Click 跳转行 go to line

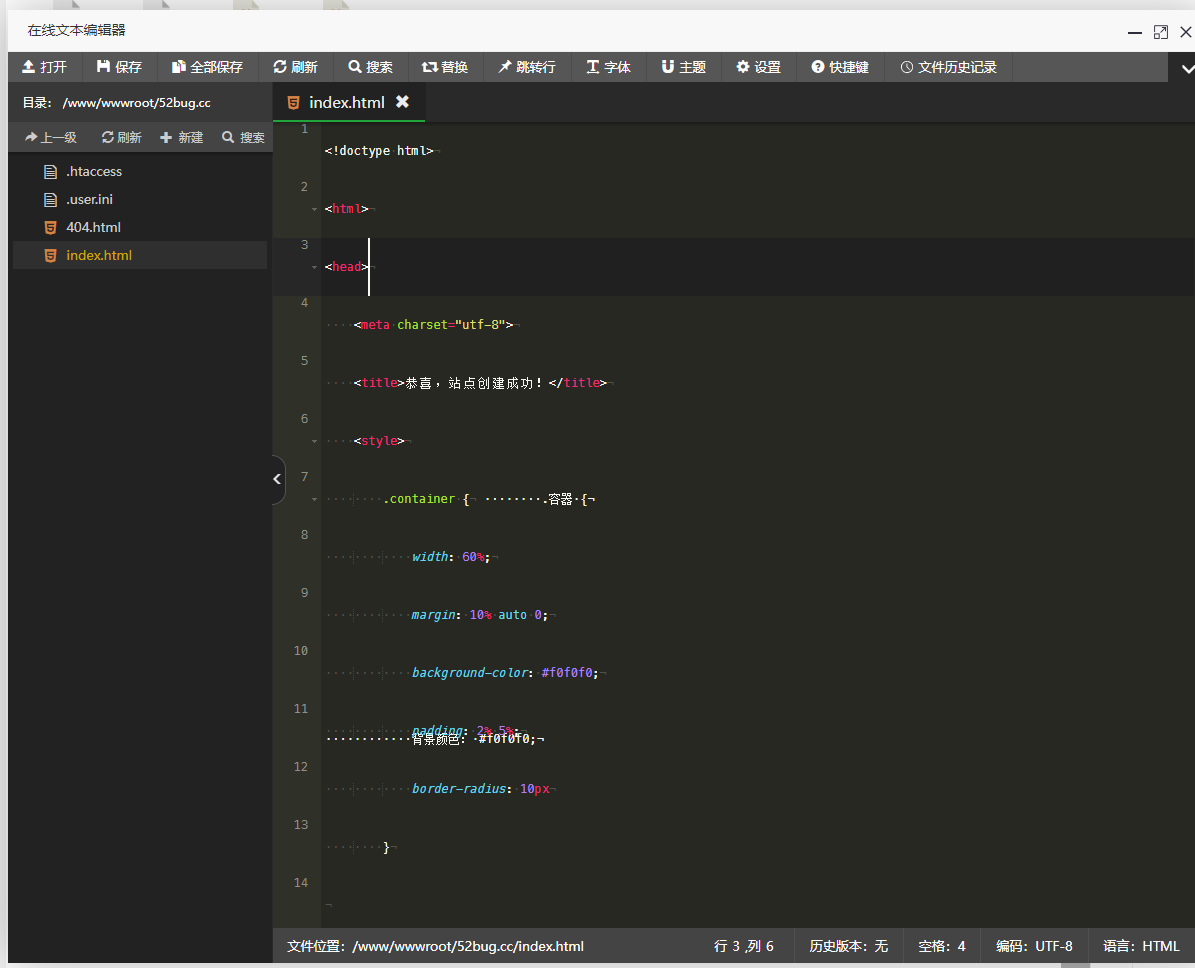(527, 67)
